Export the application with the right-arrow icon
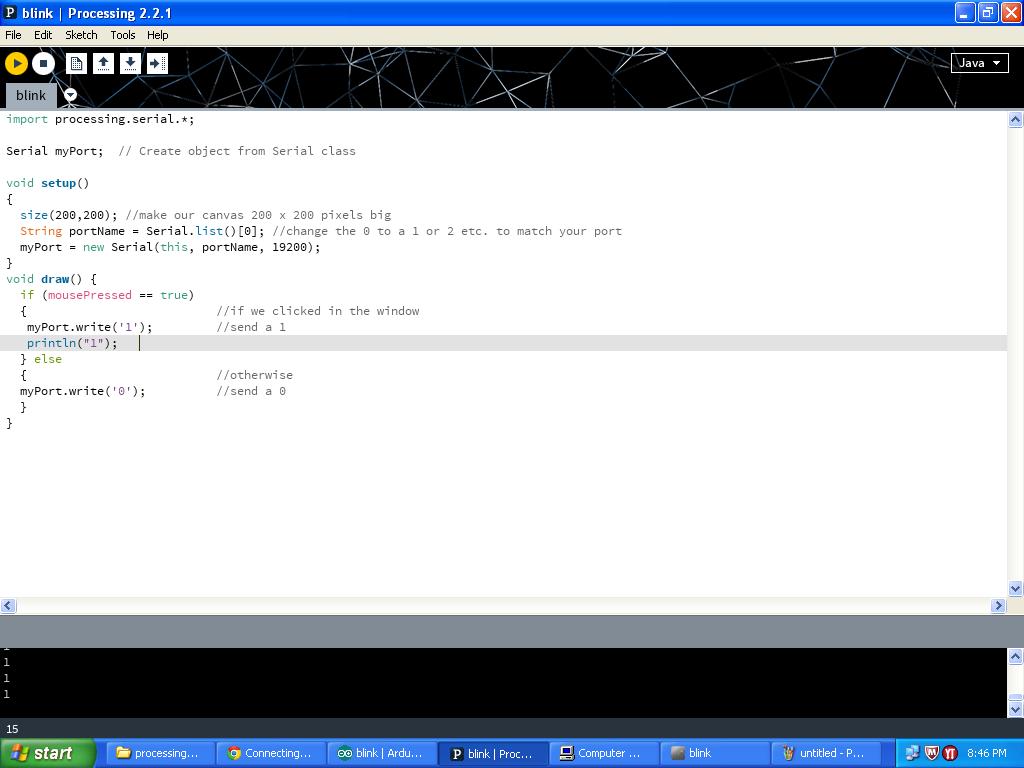This screenshot has height=768, width=1024. click(157, 63)
